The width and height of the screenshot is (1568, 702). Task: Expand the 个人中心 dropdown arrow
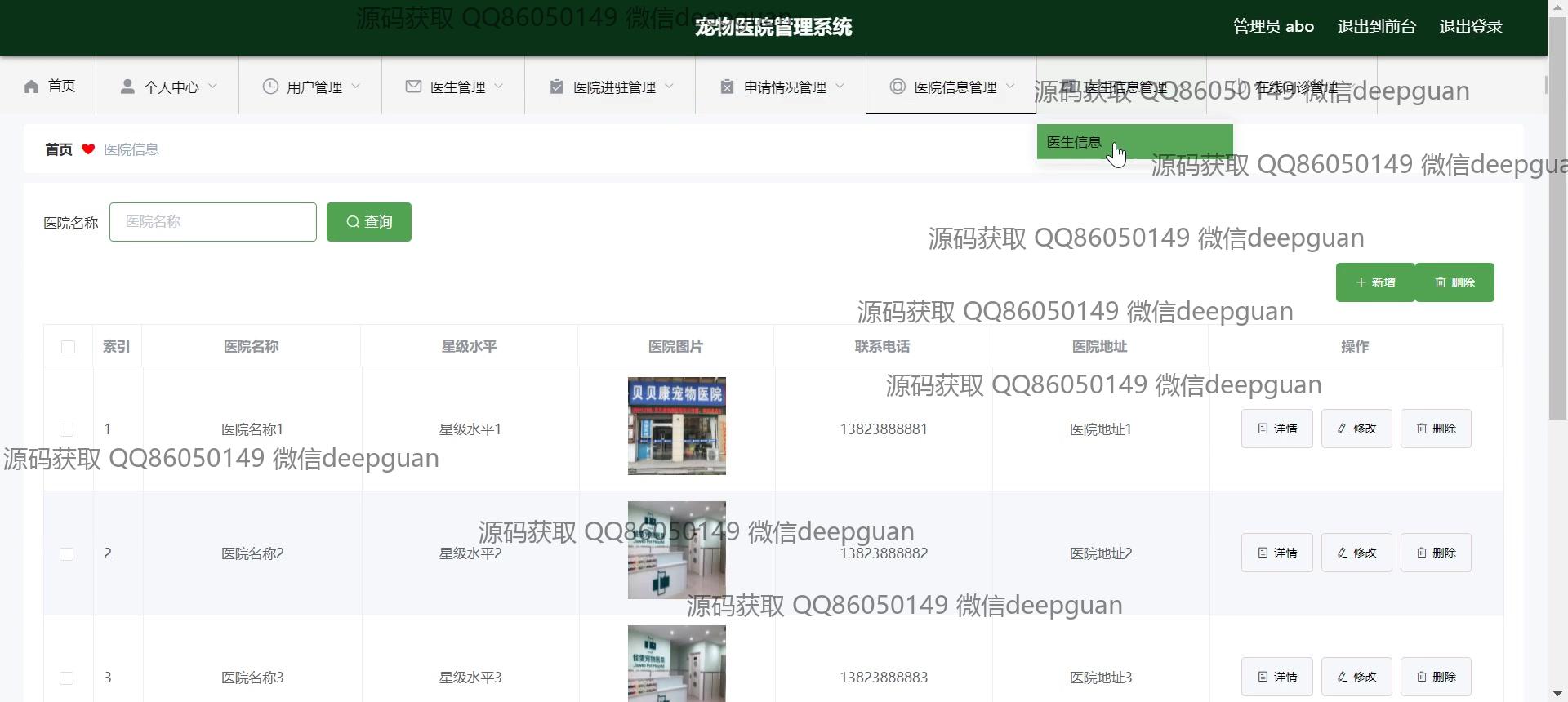click(213, 87)
